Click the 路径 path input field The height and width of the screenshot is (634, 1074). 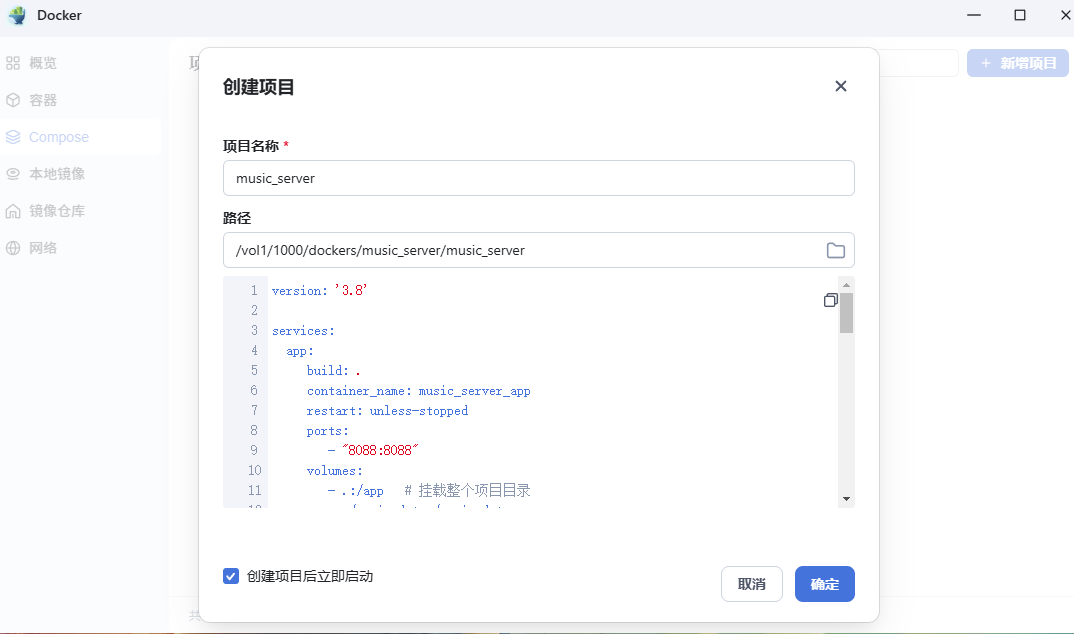538,250
